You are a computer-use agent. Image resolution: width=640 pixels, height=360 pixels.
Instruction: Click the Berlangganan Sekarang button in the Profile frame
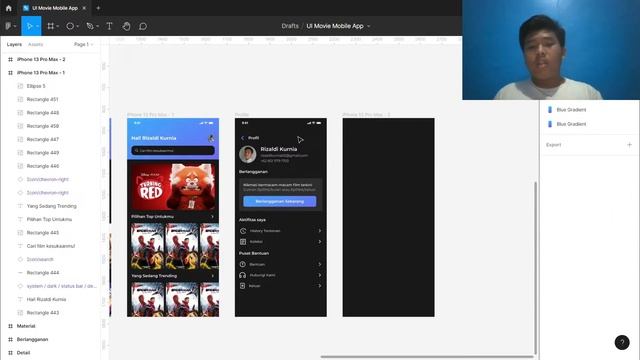tap(280, 201)
